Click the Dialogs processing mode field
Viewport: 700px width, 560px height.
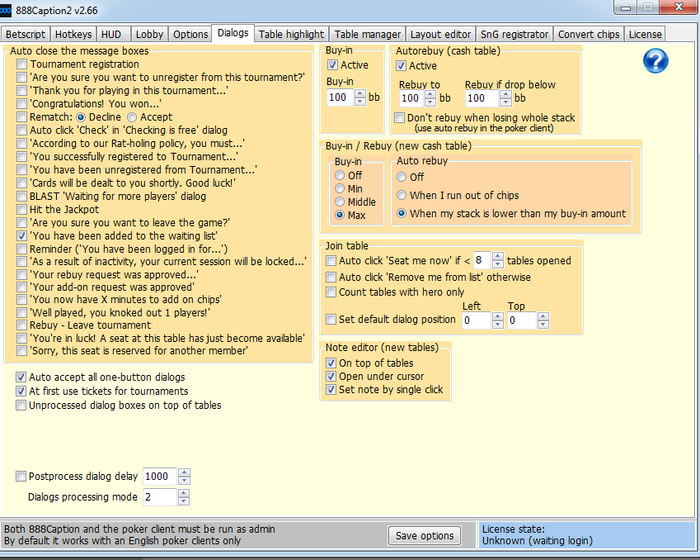coord(159,497)
